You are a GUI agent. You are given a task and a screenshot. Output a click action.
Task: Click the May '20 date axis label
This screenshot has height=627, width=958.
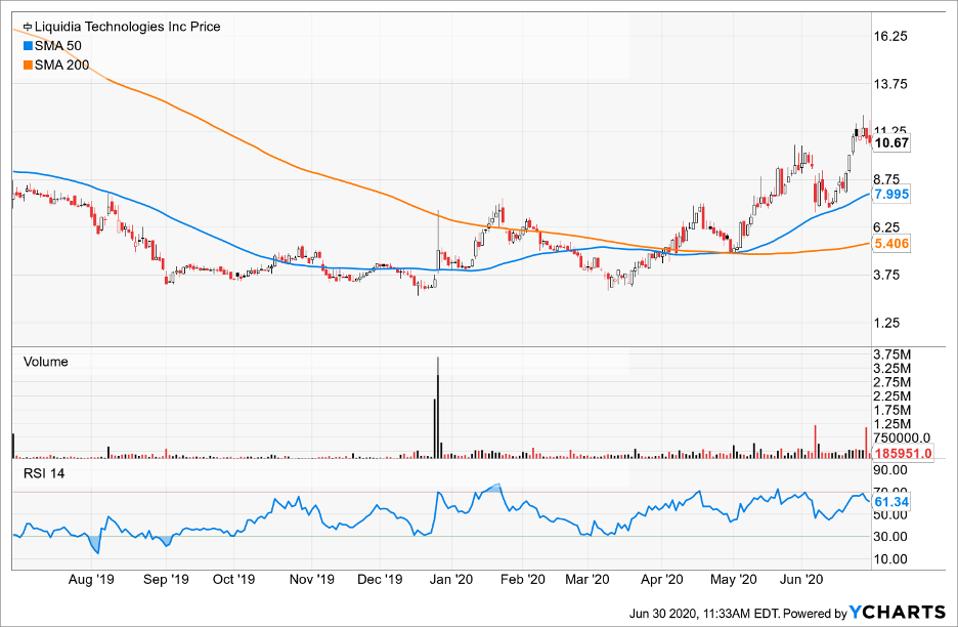click(733, 579)
